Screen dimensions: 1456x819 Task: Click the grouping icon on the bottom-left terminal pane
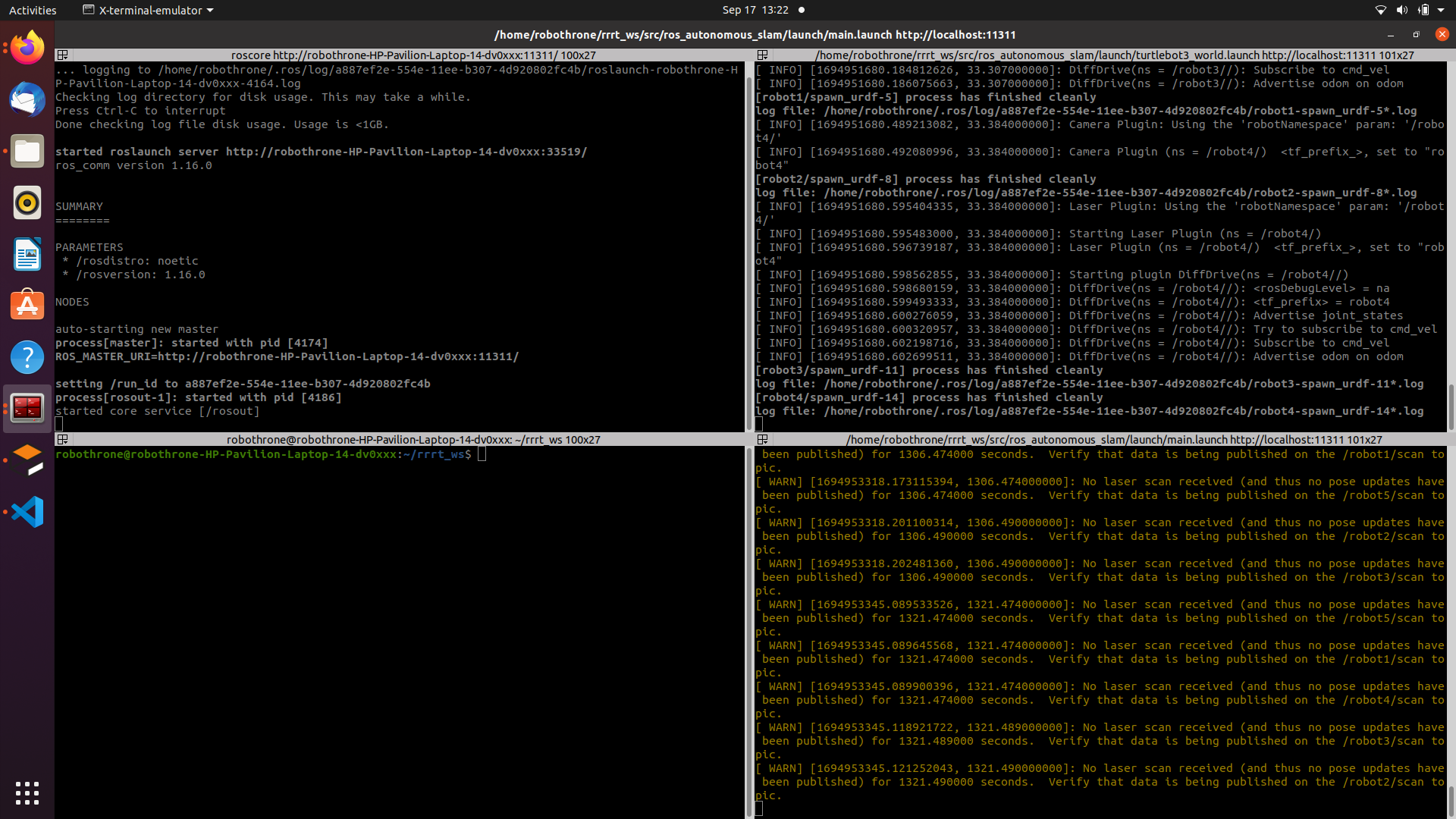(63, 438)
